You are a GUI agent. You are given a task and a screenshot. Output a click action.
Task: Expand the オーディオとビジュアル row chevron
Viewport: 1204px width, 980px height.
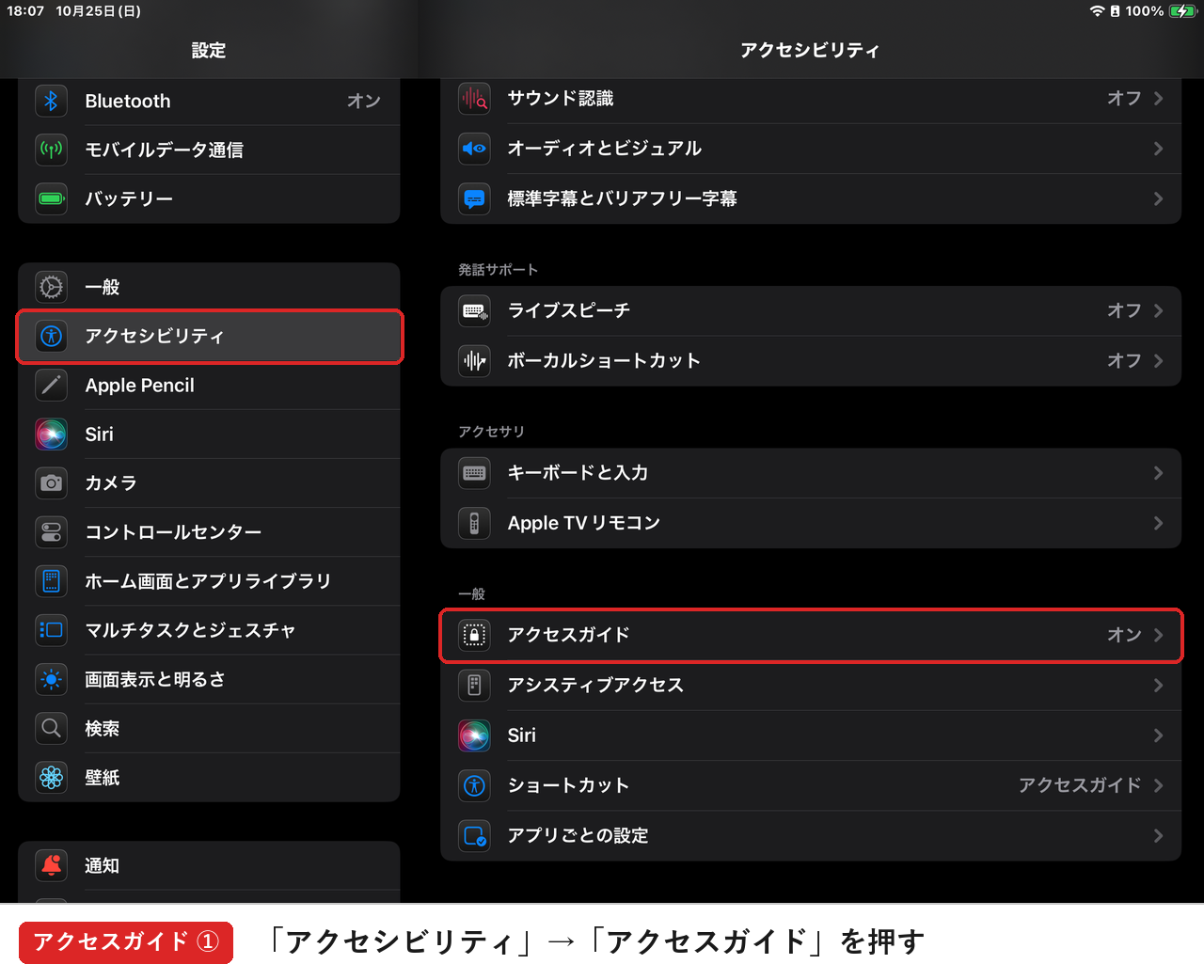[1158, 149]
